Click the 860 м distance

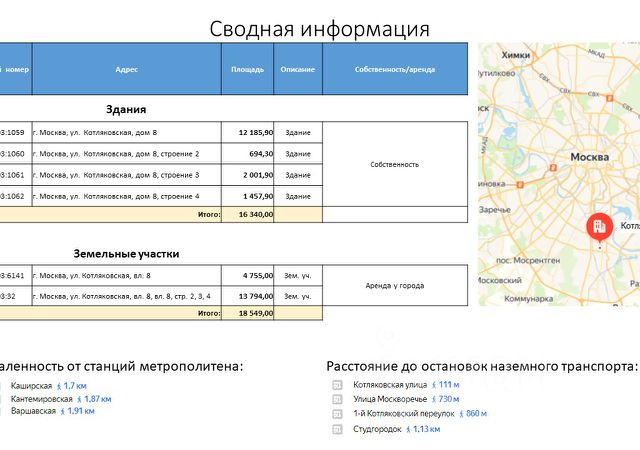[476, 414]
